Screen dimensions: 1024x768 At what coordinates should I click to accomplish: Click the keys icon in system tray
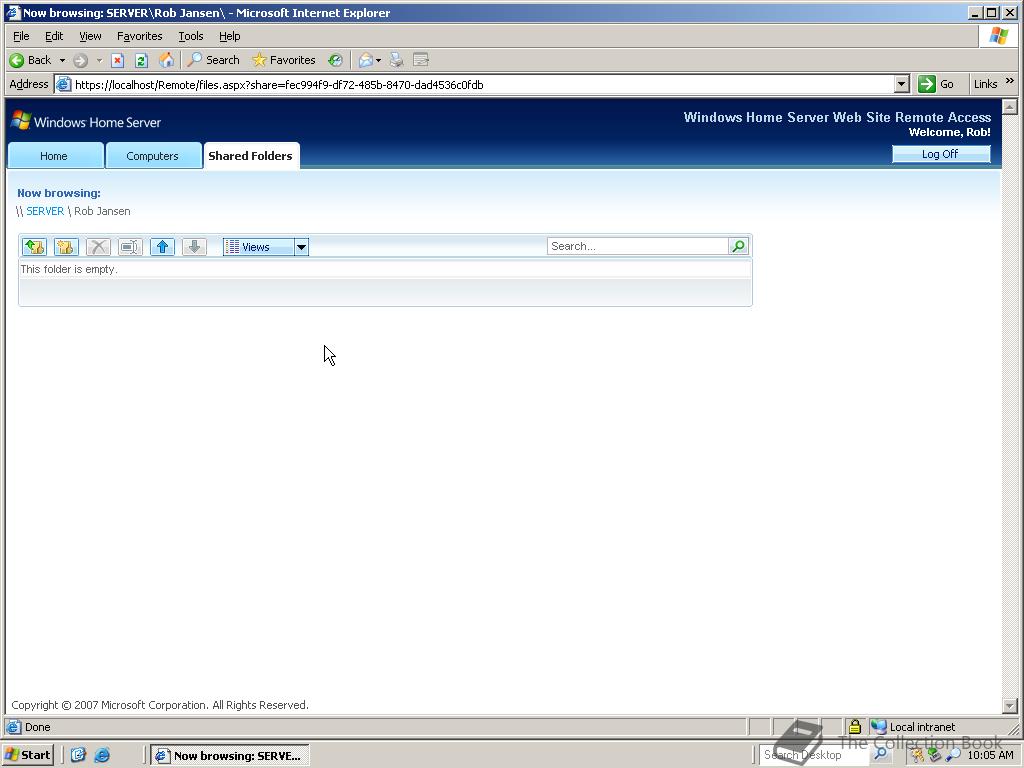point(918,755)
